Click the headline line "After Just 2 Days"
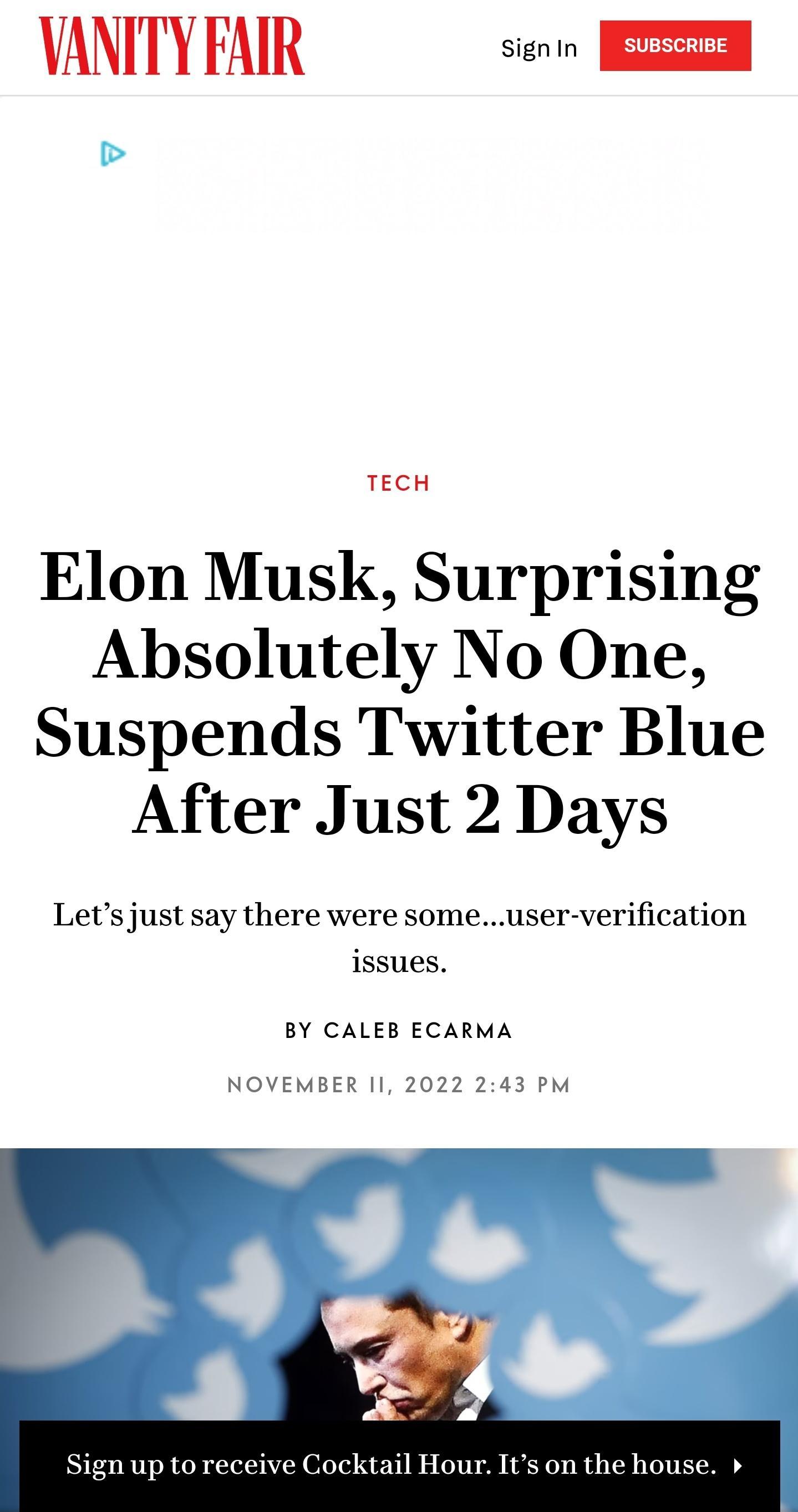 399,810
